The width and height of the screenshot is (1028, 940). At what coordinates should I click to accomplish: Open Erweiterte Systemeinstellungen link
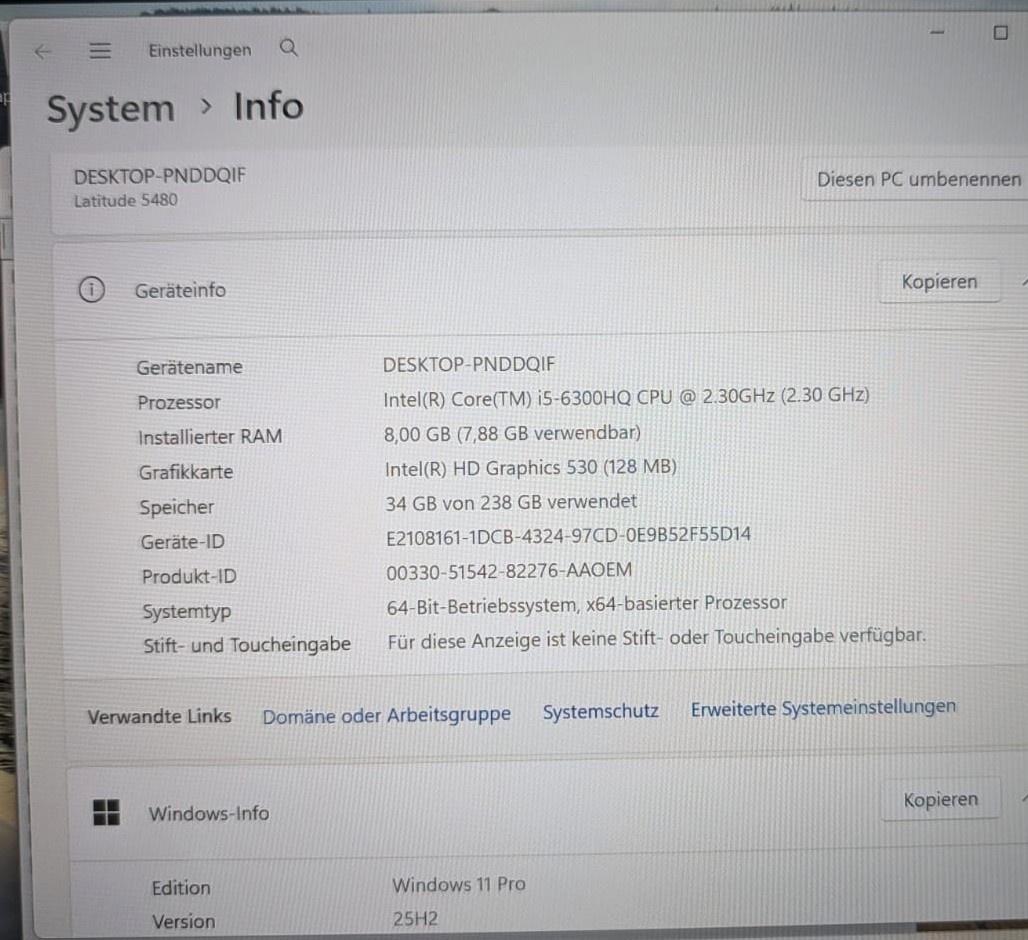click(x=823, y=708)
